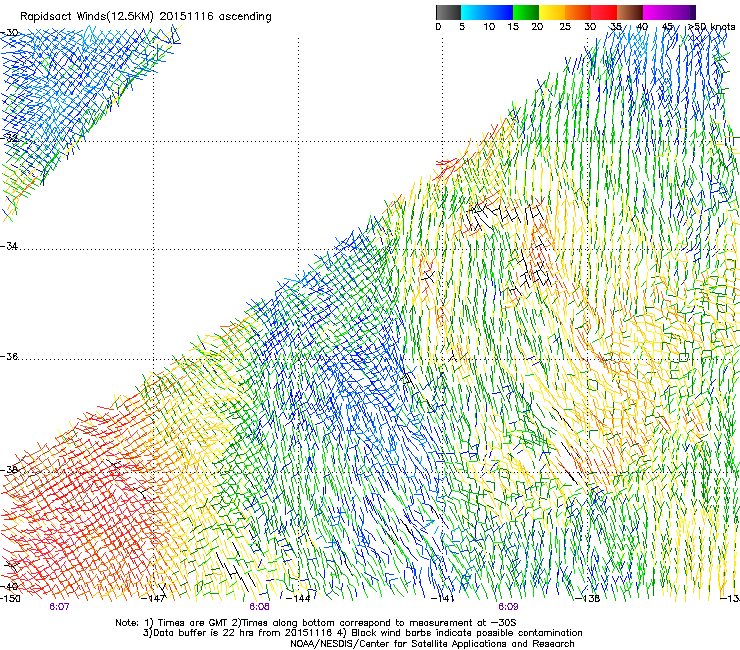Click the '5' label under the legend
This screenshot has width=740, height=650.
[462, 27]
